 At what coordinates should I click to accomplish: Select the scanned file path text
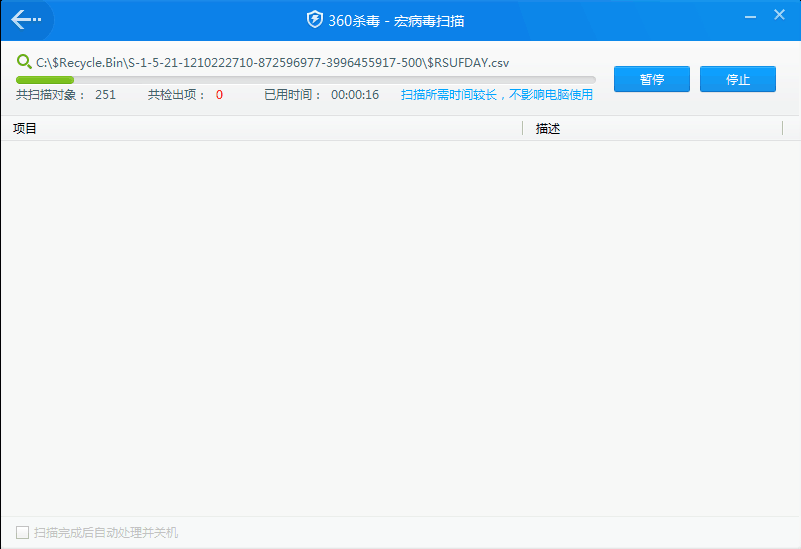coord(272,63)
